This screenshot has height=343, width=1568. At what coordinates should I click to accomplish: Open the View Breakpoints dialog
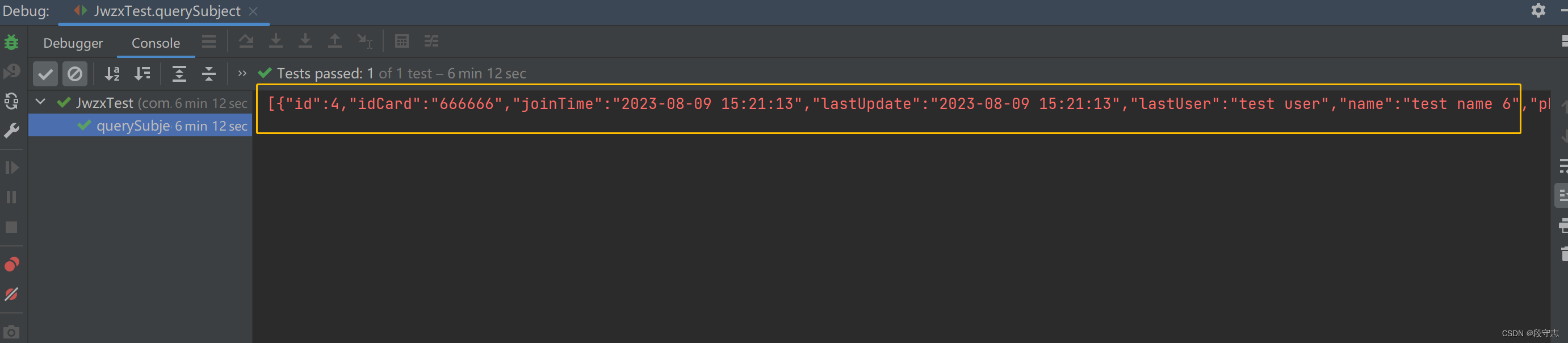click(12, 264)
